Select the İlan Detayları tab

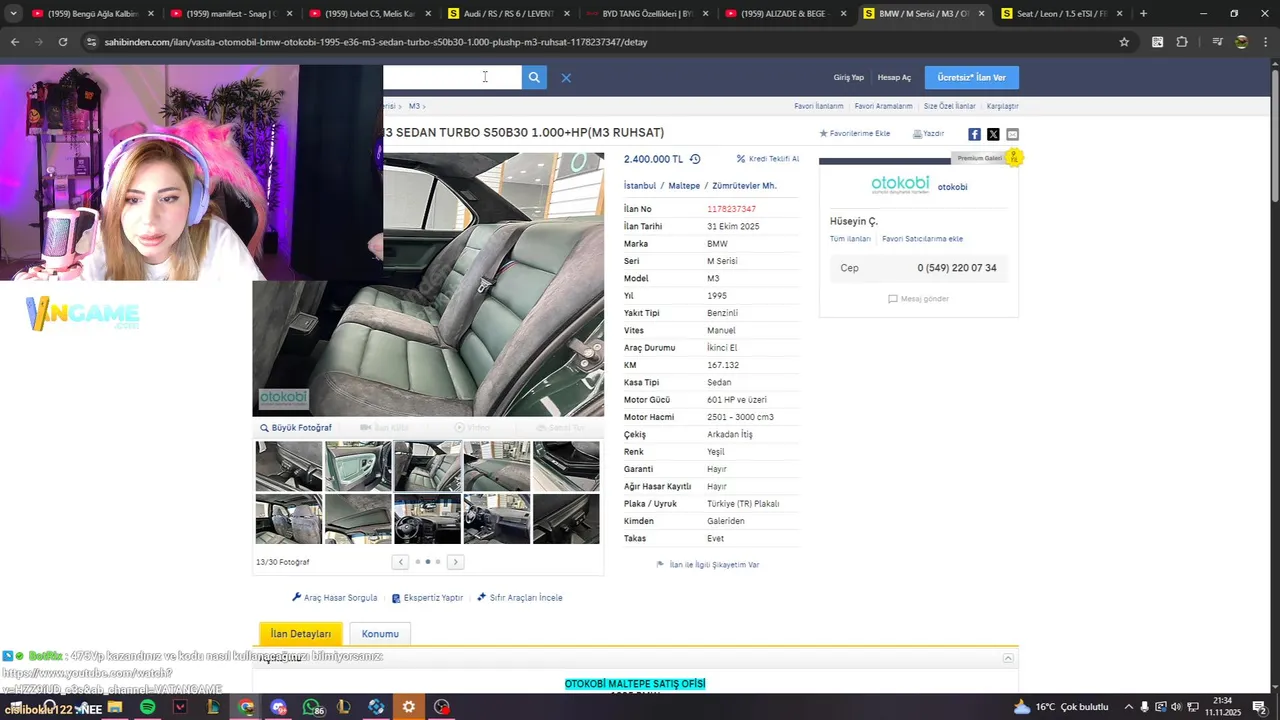click(301, 634)
